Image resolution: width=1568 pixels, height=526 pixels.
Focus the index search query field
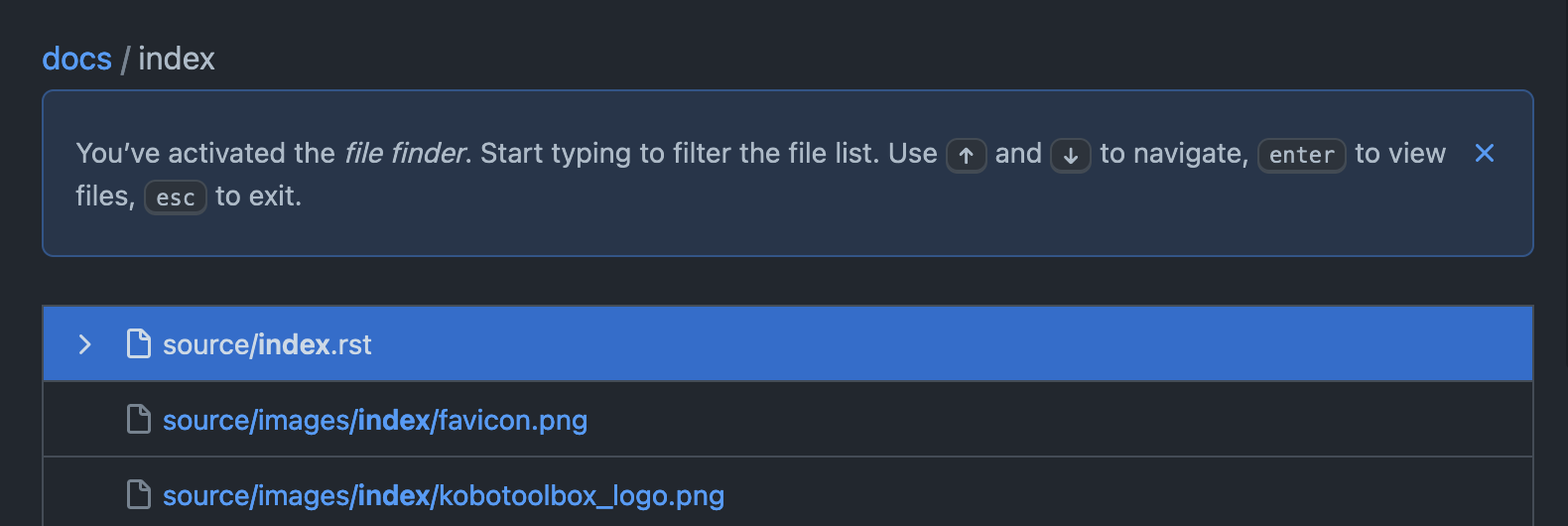(177, 60)
